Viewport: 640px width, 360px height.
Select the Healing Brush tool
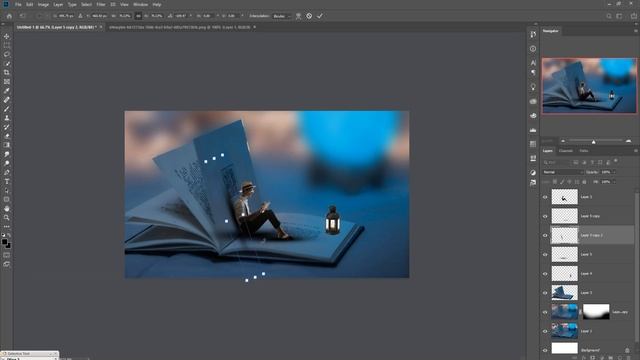7,100
